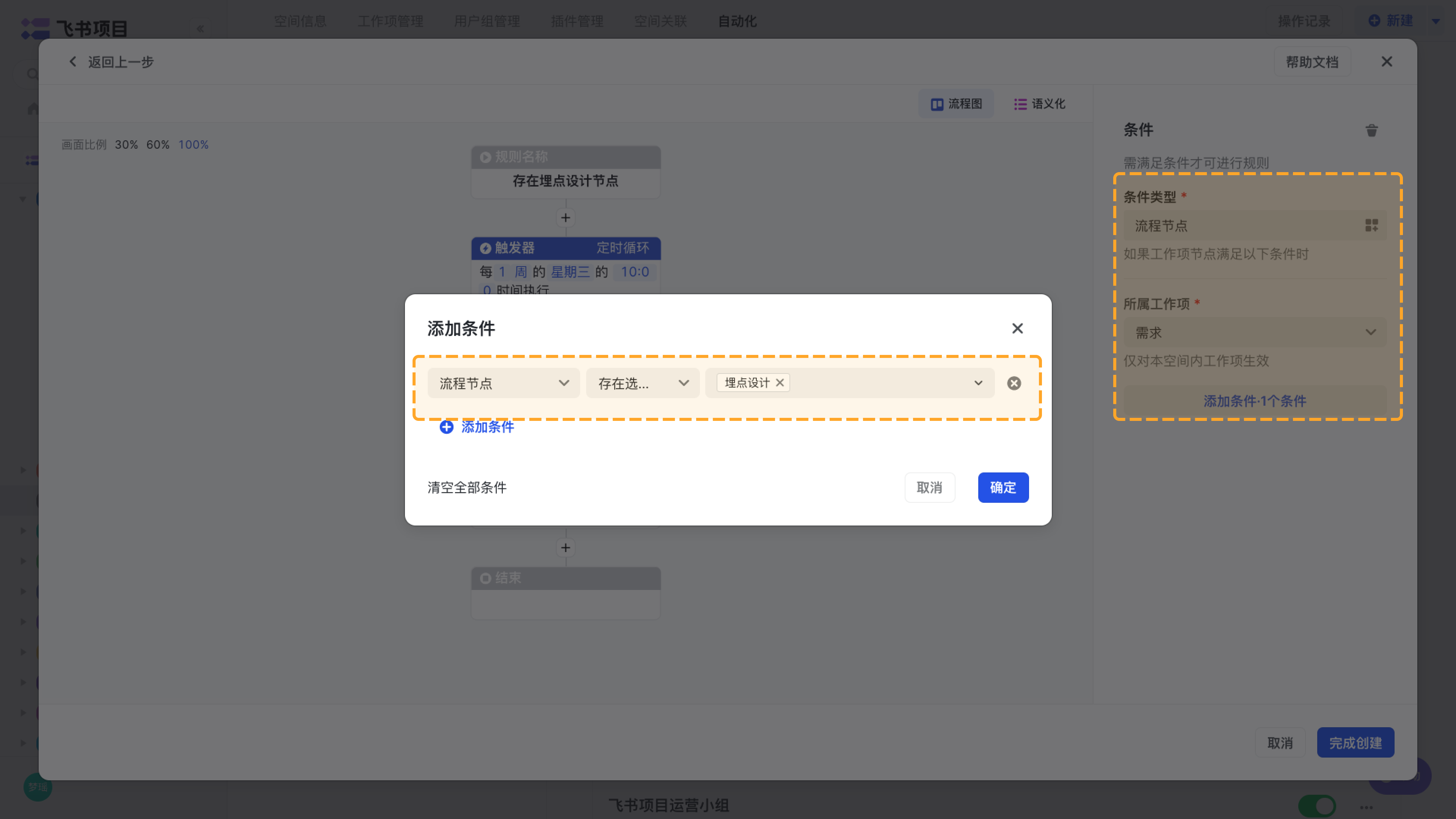Switch to 语义化 view
This screenshot has width=1456, height=819.
click(x=1039, y=104)
